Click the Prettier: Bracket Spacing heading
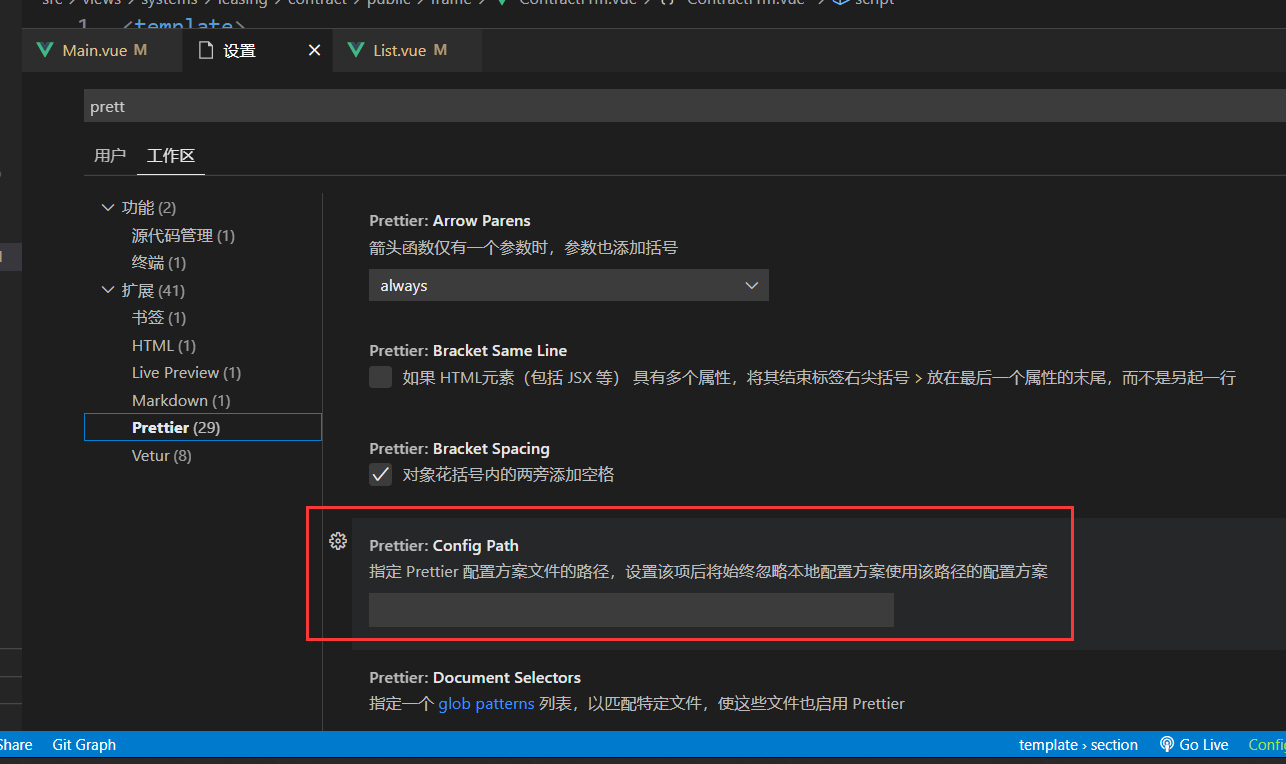 coord(459,449)
